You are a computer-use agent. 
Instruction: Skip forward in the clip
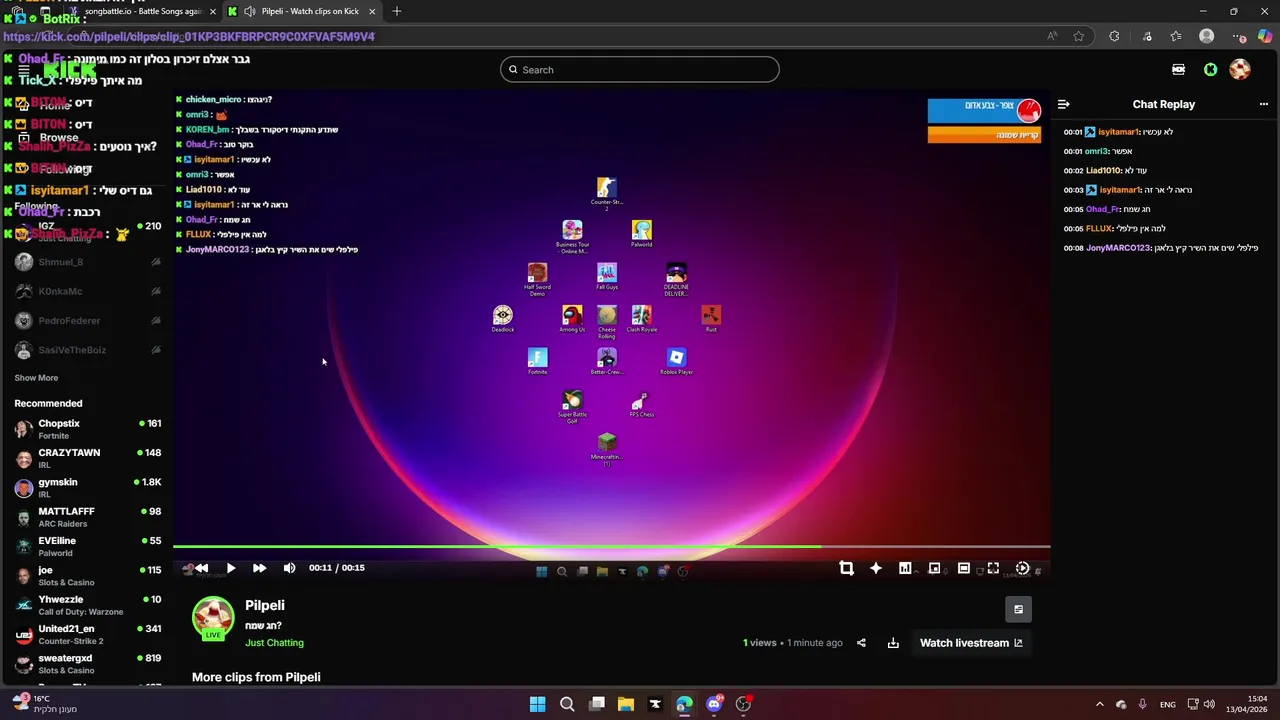point(259,568)
